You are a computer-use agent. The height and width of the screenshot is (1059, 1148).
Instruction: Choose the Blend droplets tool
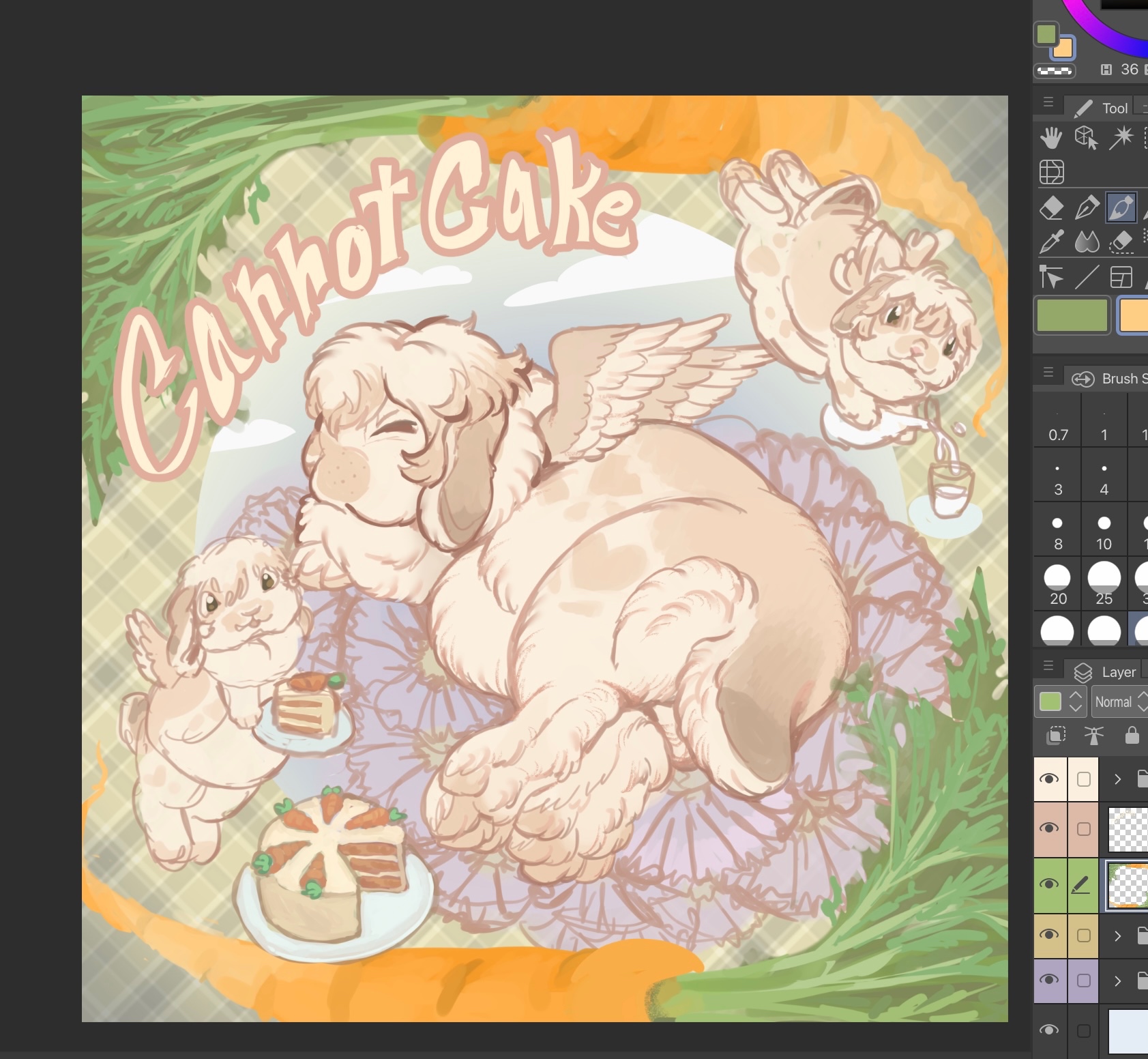tap(1087, 242)
